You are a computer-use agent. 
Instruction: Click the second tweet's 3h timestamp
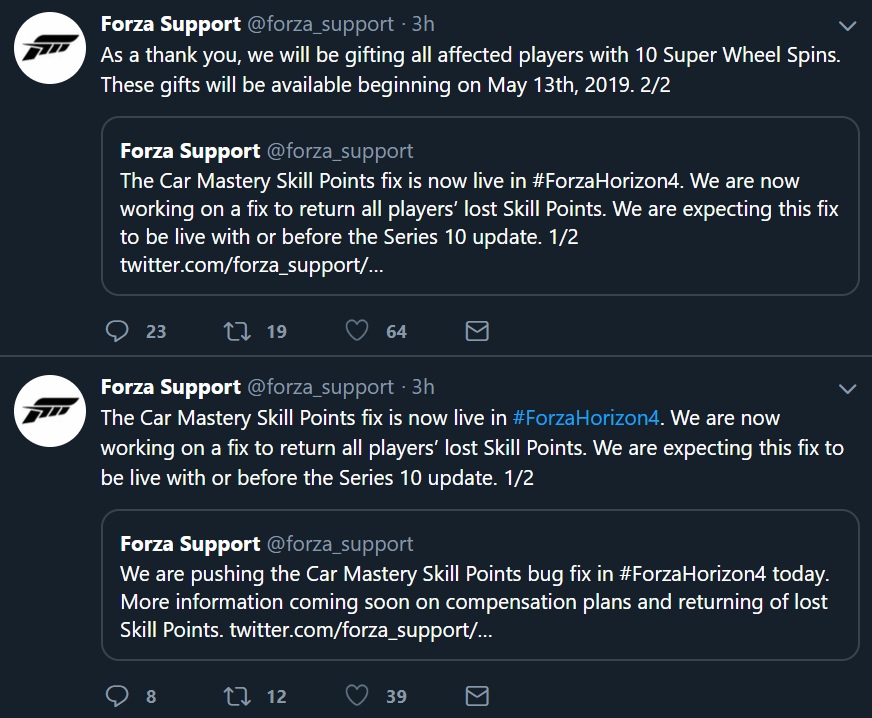point(423,387)
